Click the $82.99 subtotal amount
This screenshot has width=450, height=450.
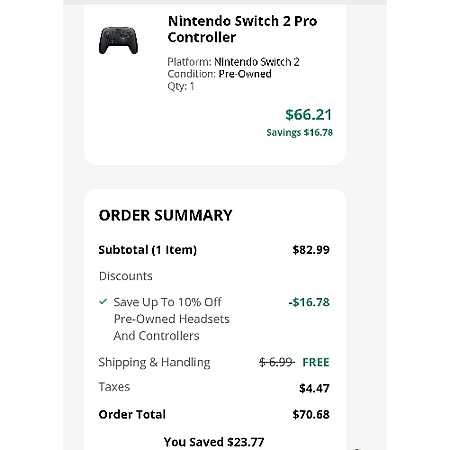311,250
